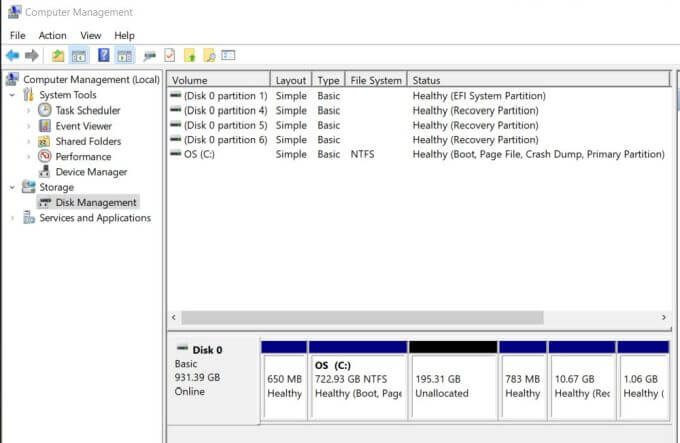Sort by the Layout column header
Screen dimensions: 680x443
pyautogui.click(x=291, y=80)
